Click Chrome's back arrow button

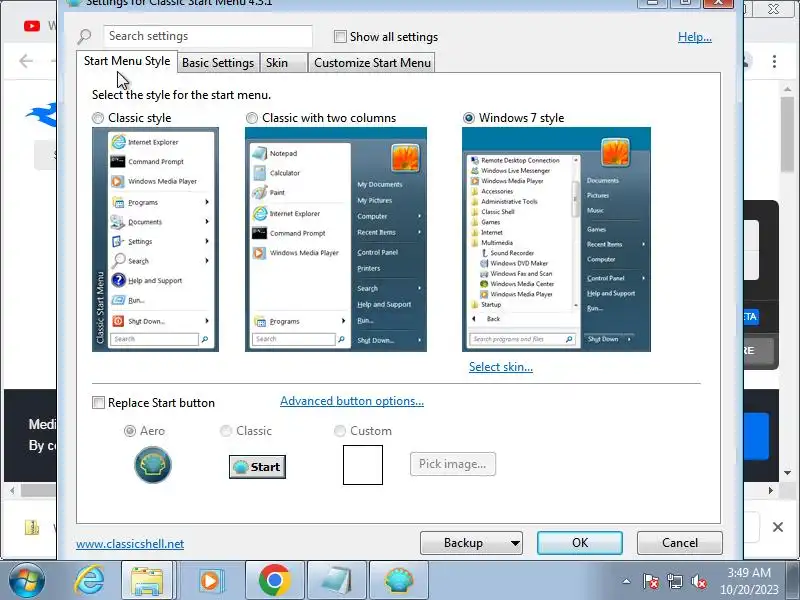pyautogui.click(x=26, y=61)
